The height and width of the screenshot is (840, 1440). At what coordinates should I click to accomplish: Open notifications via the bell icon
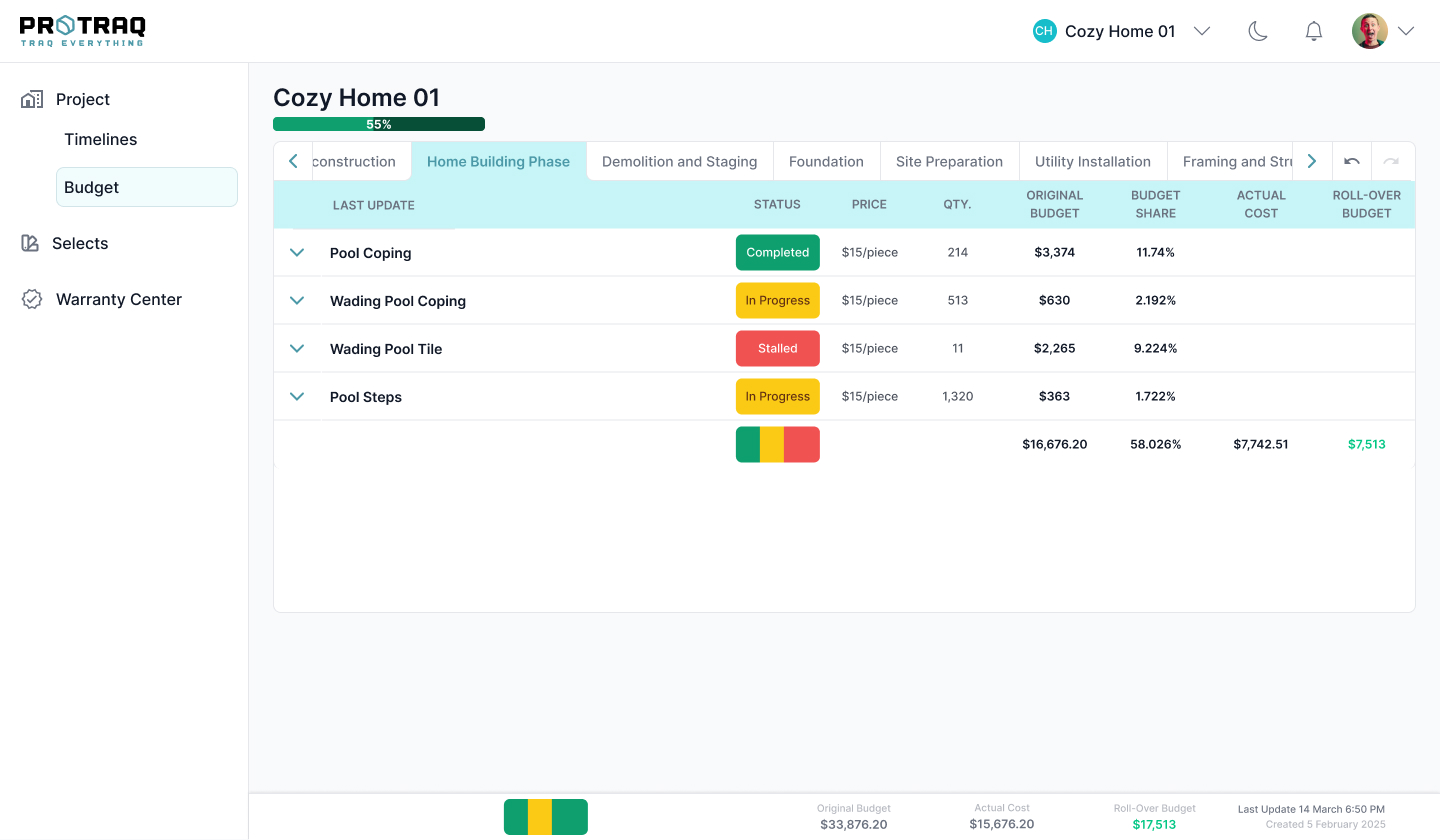coord(1314,31)
